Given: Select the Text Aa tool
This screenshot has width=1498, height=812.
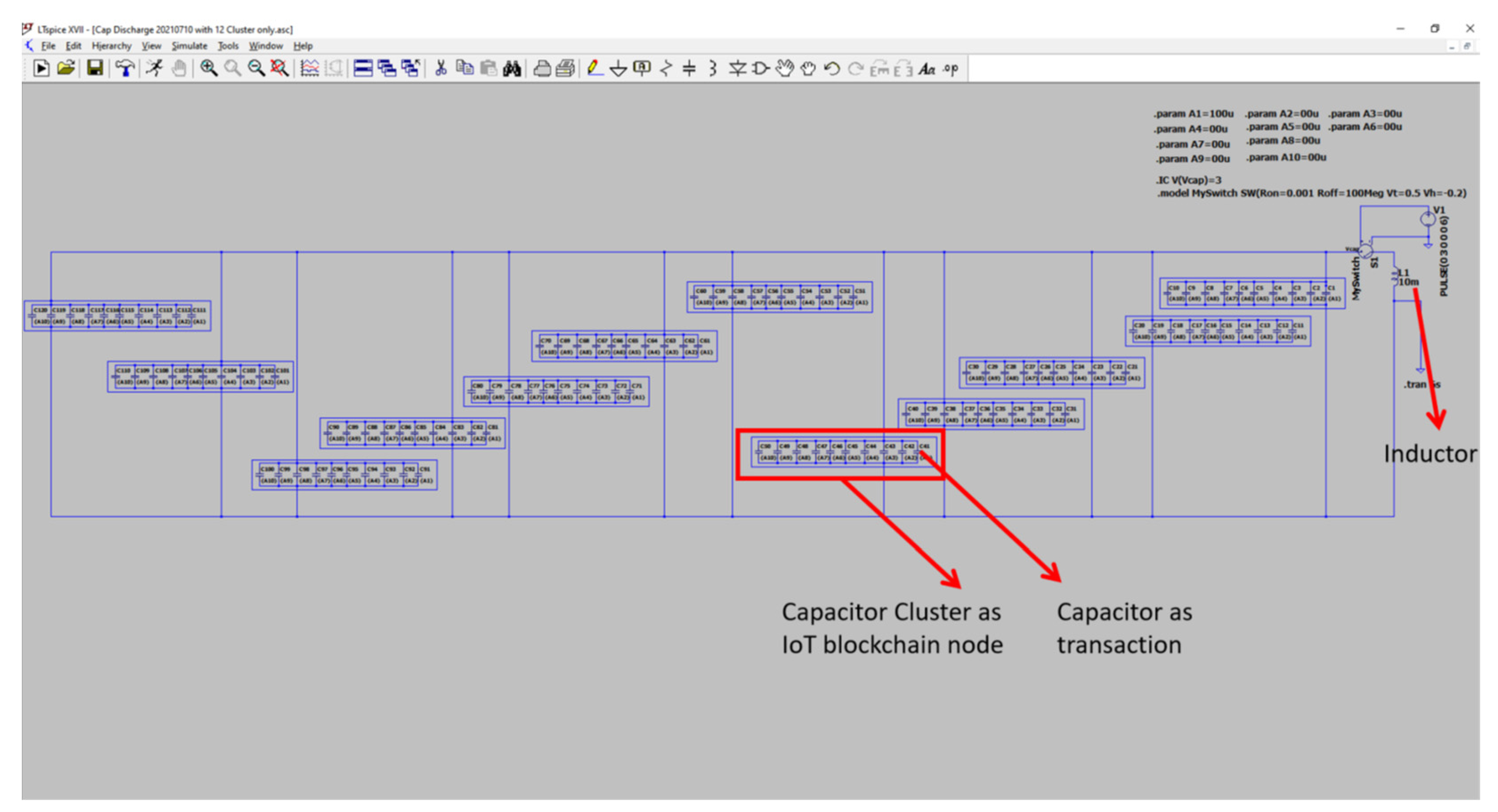Looking at the screenshot, I should pyautogui.click(x=927, y=69).
